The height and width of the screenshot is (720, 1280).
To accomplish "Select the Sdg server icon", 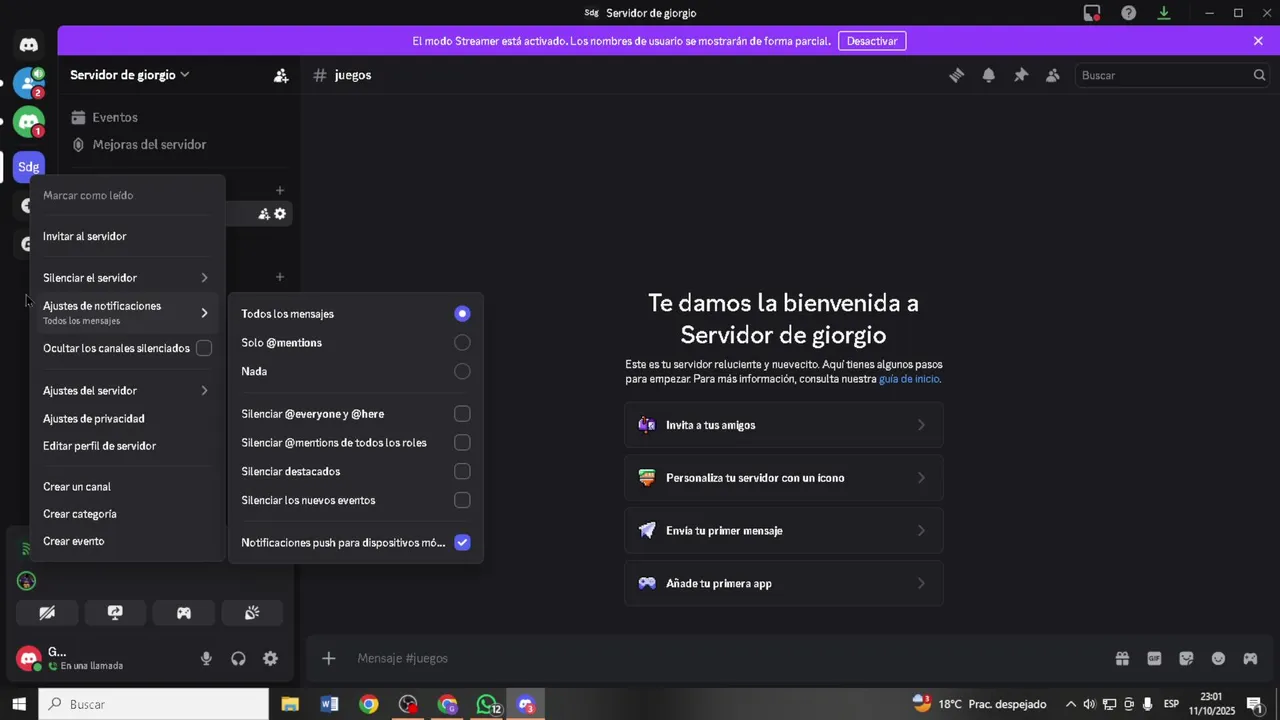I will (x=29, y=167).
